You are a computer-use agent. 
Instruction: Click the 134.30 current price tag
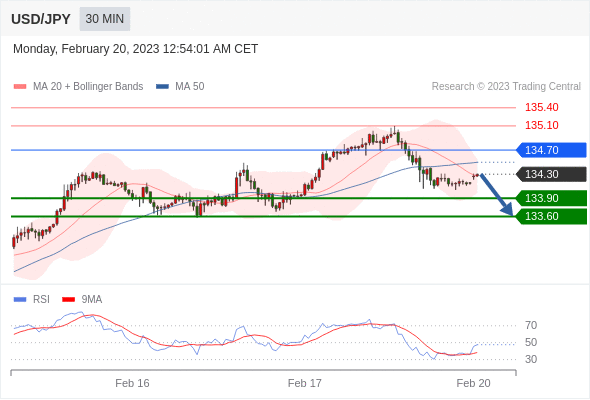click(x=551, y=174)
